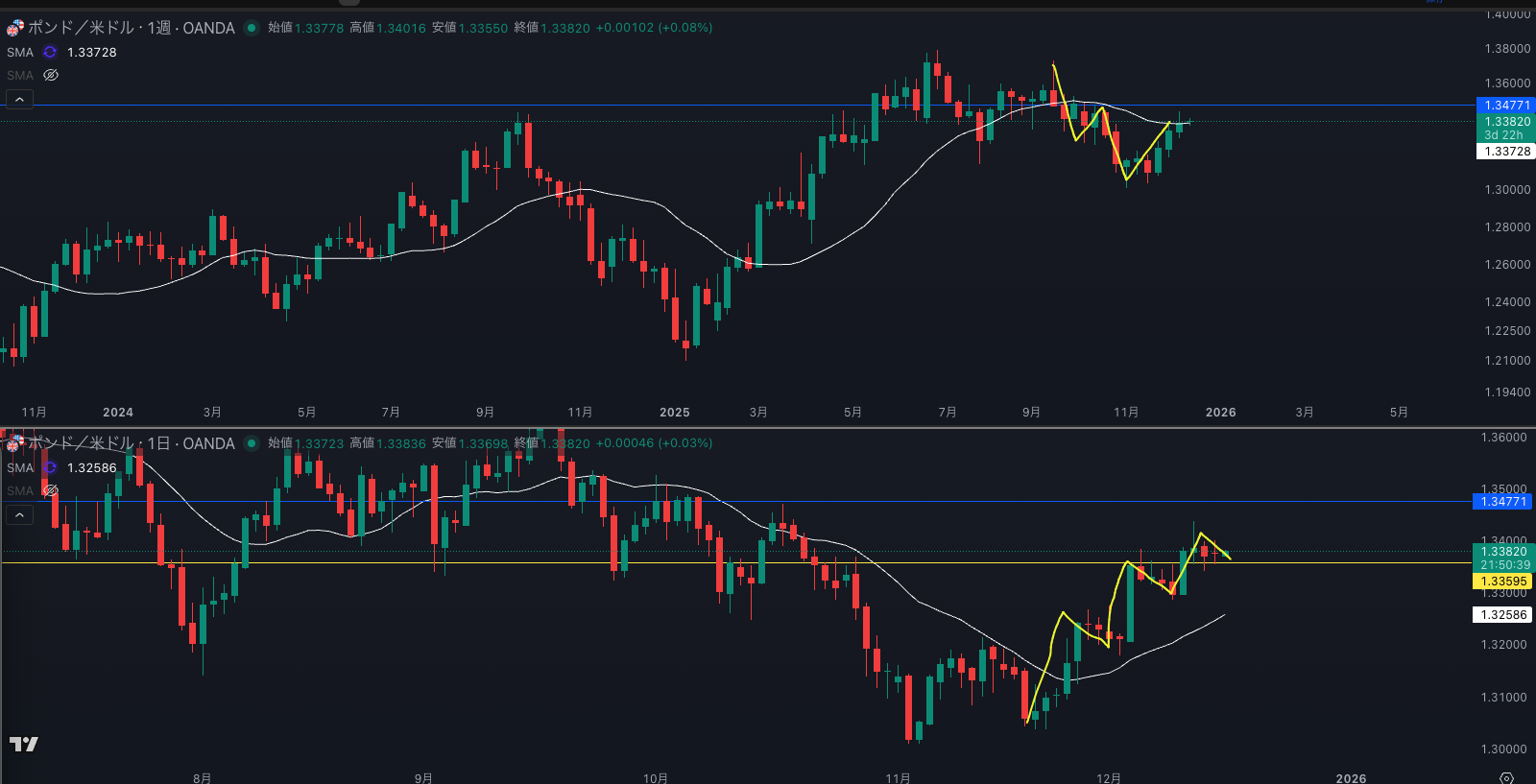Click the 1.34771 blue price label on weekly axis

coord(1506,106)
